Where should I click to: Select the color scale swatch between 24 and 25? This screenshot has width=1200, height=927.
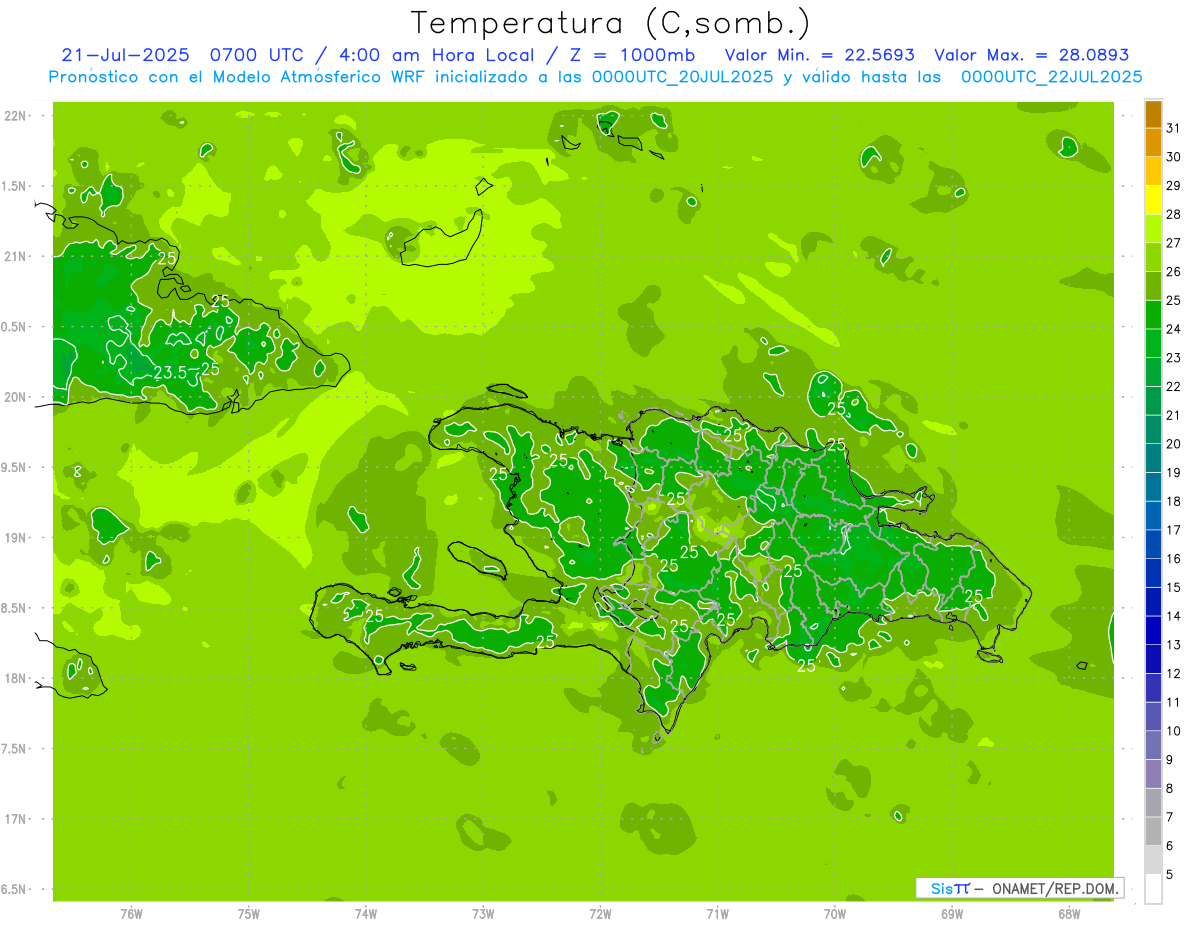(x=1153, y=314)
